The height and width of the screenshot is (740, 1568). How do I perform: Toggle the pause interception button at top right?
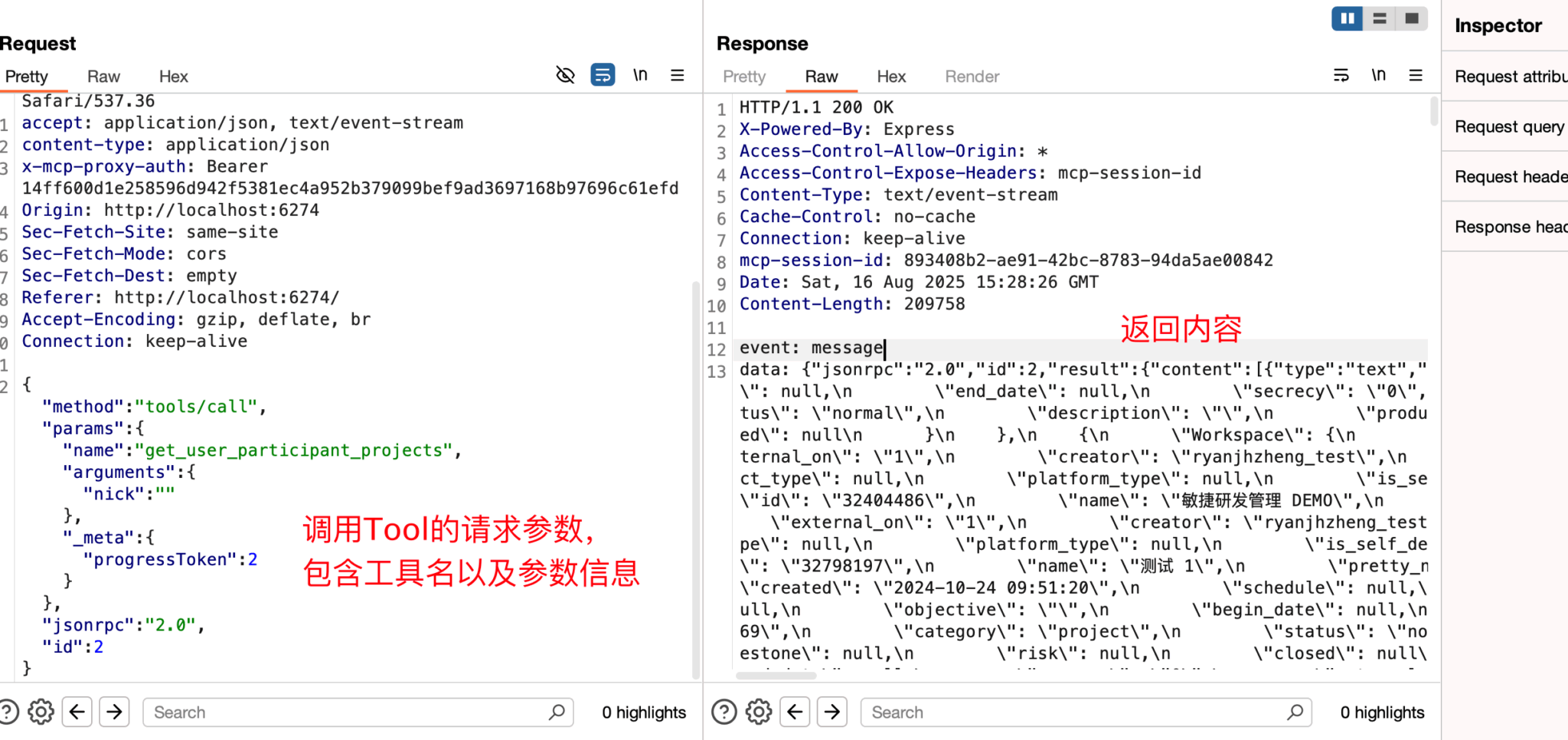(1347, 18)
